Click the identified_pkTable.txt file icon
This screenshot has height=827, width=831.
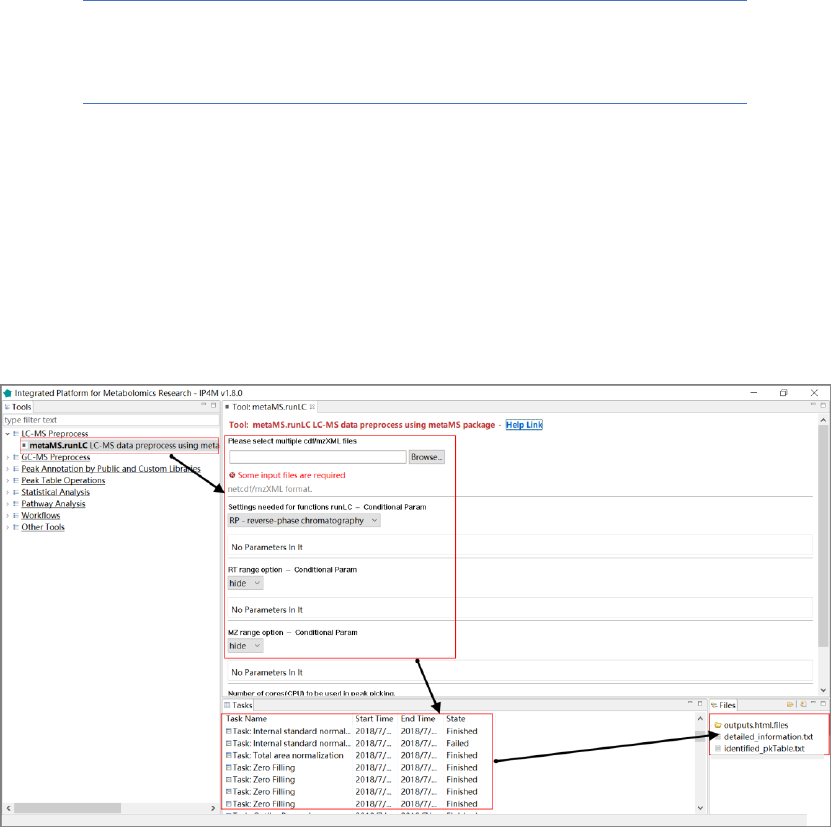[x=718, y=749]
